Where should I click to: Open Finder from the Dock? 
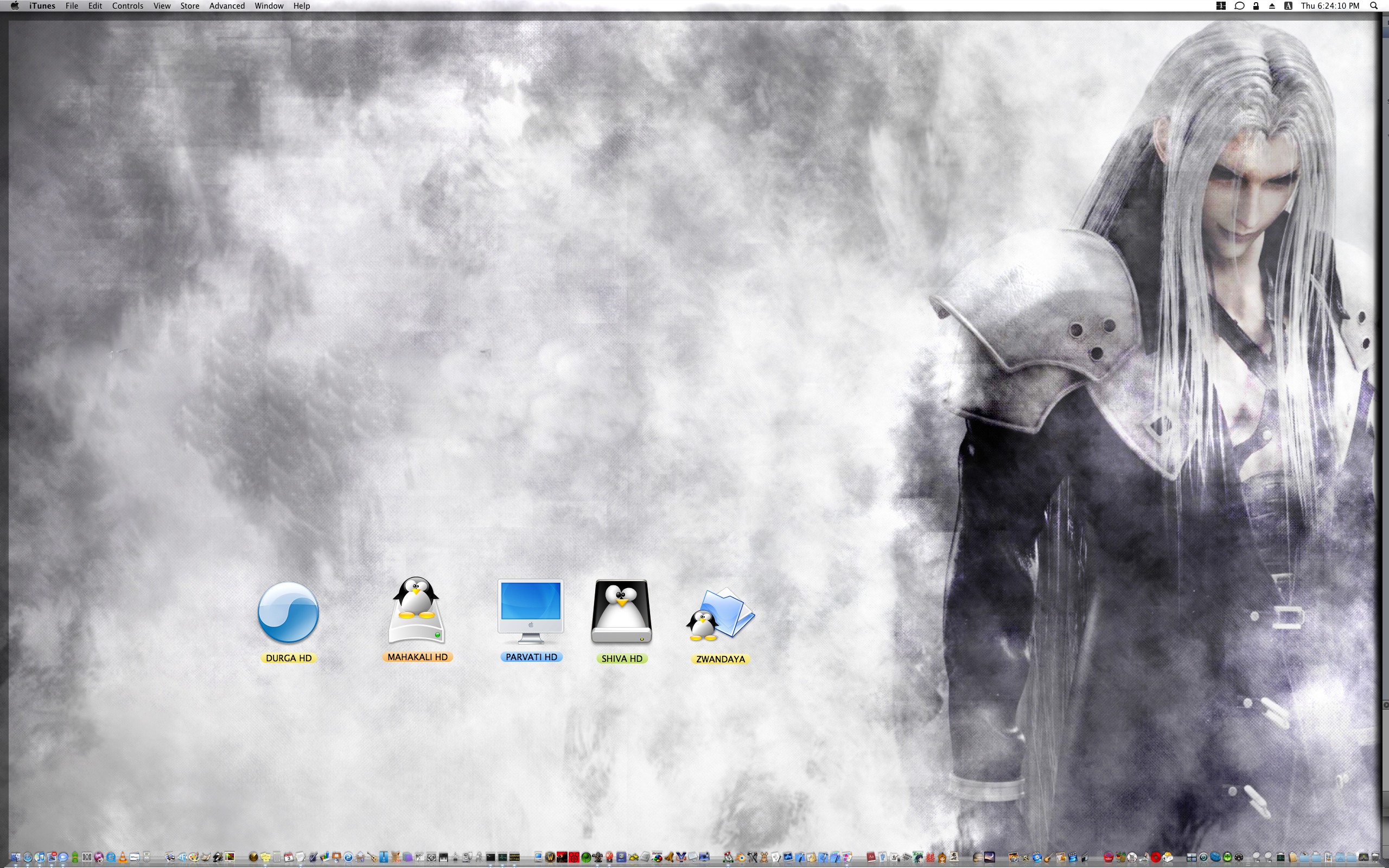(16, 857)
